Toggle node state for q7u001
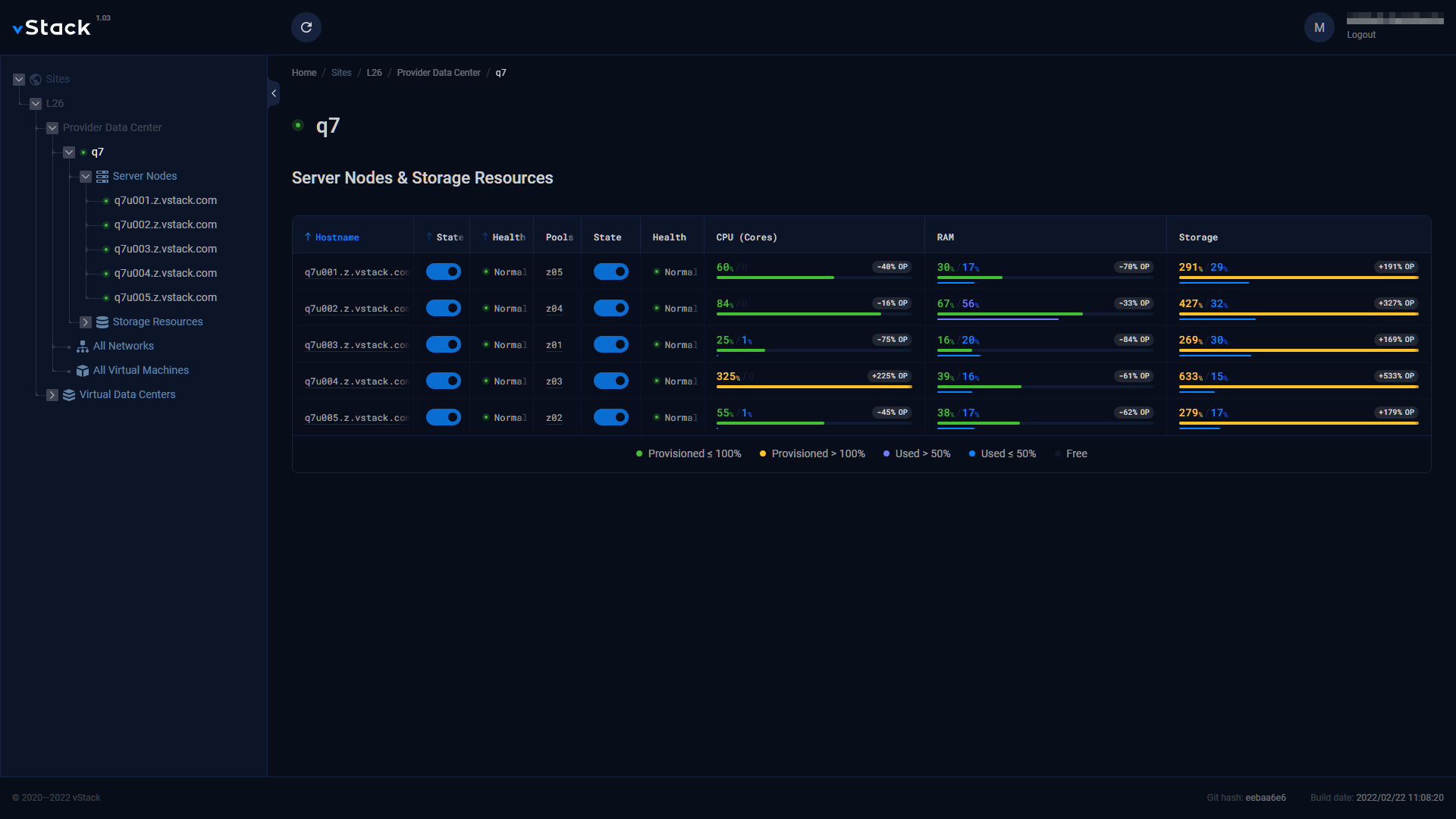Image resolution: width=1456 pixels, height=819 pixels. point(444,271)
